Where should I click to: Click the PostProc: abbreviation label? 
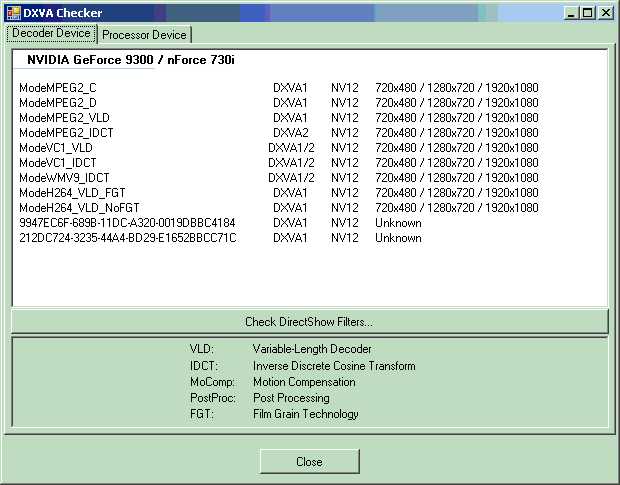pyautogui.click(x=213, y=398)
